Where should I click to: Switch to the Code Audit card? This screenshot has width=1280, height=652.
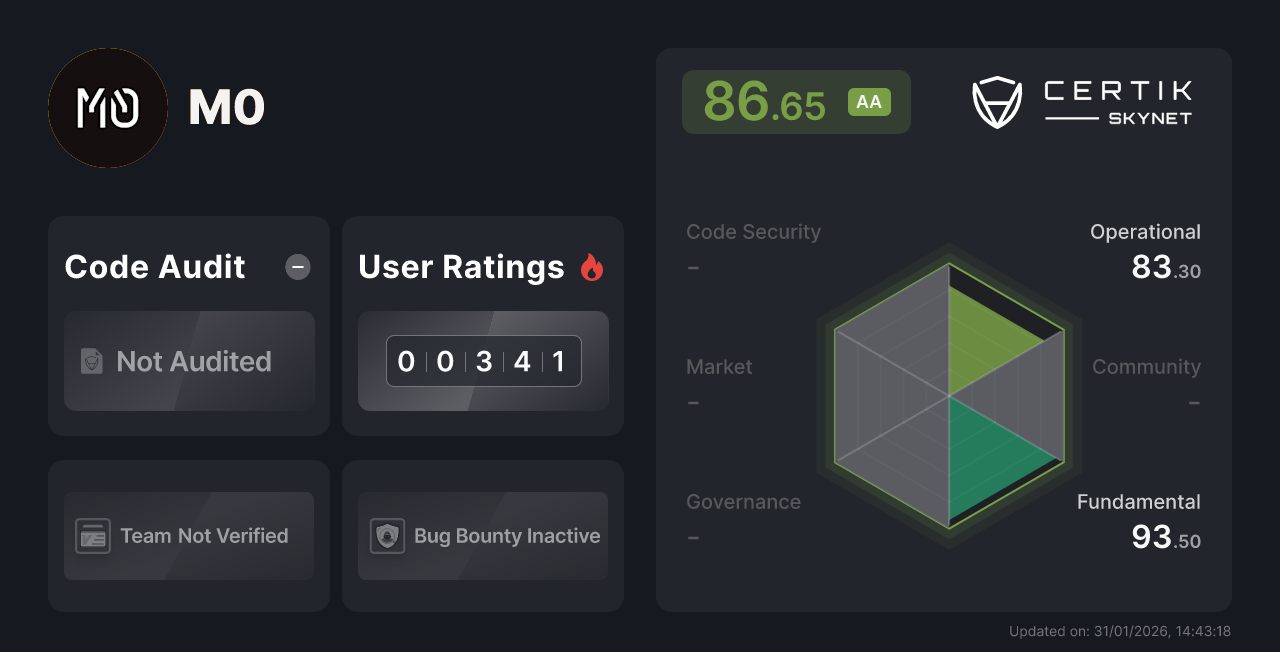tap(189, 325)
